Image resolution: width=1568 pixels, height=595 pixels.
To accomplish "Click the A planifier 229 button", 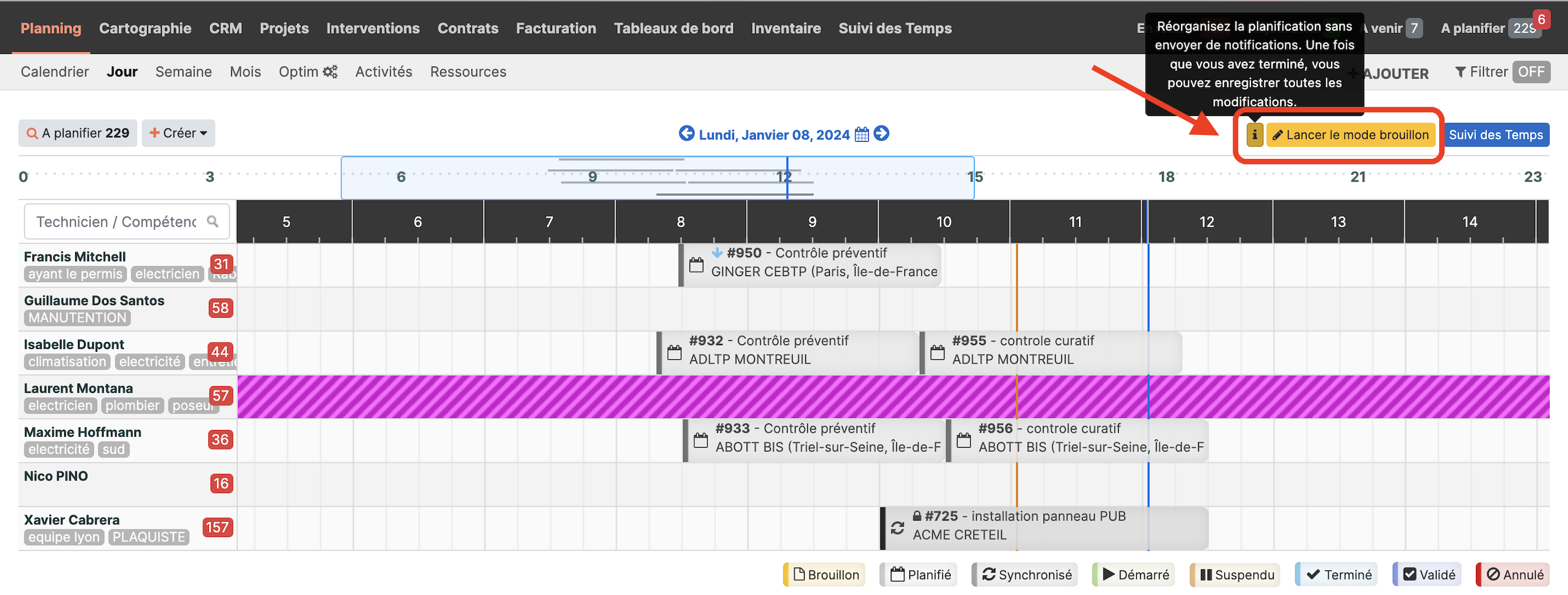I will [x=78, y=133].
